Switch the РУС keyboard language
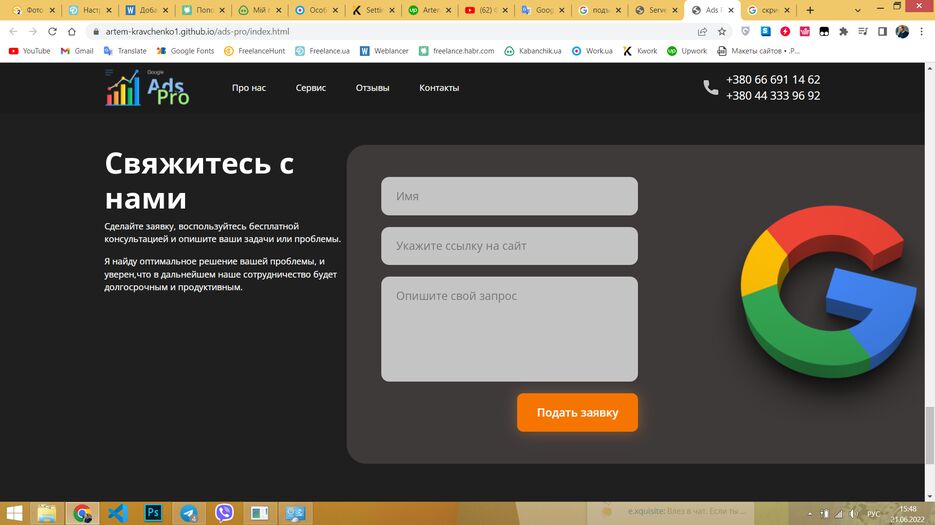This screenshot has height=525, width=935. coord(874,514)
